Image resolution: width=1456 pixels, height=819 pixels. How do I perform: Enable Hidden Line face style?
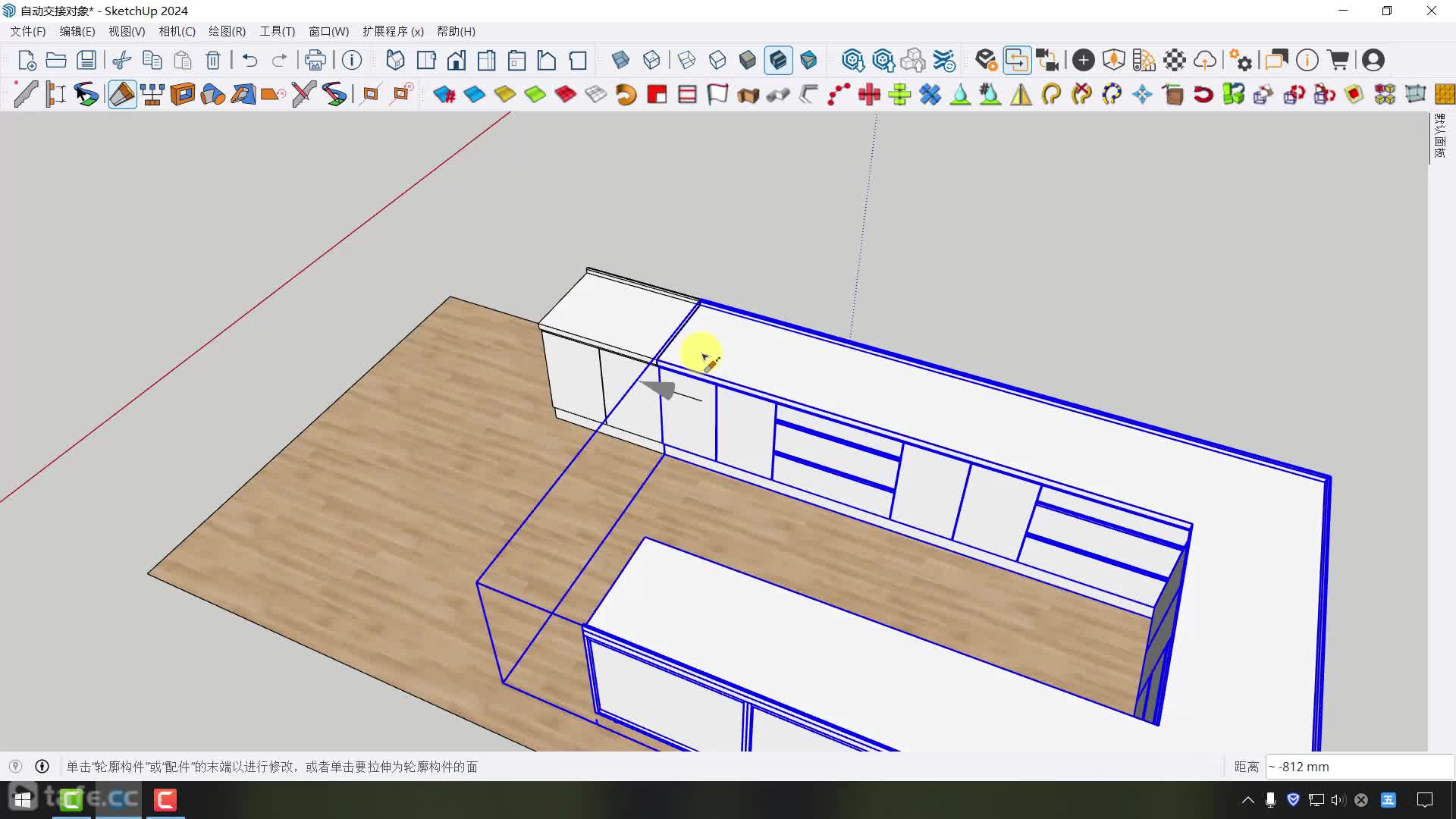(x=717, y=60)
